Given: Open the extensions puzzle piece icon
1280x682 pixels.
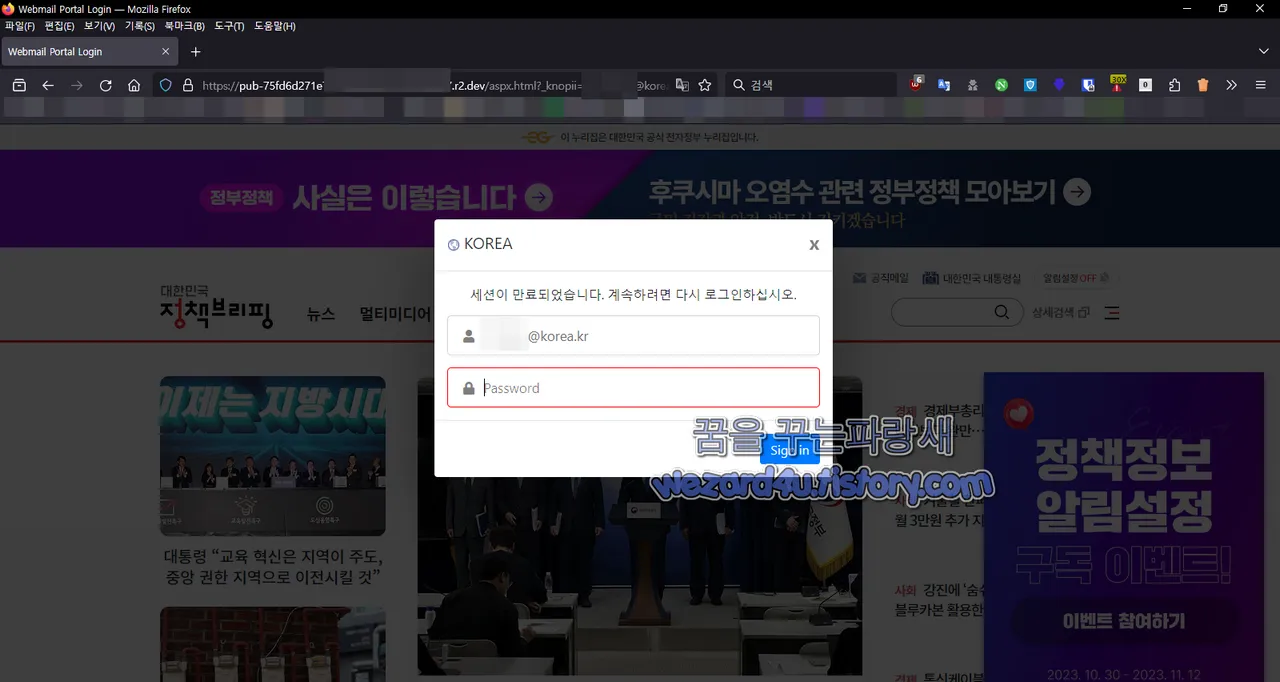Looking at the screenshot, I should click(x=1174, y=85).
